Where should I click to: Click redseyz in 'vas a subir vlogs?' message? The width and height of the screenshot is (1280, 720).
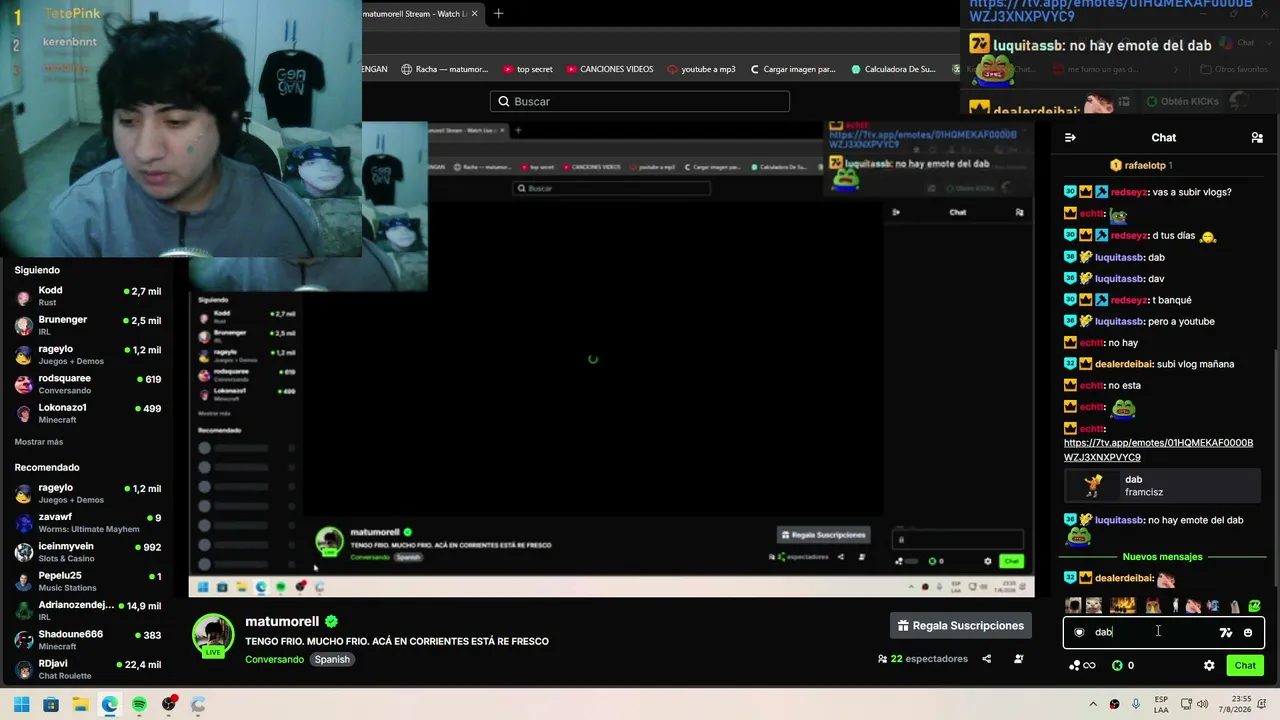1129,192
